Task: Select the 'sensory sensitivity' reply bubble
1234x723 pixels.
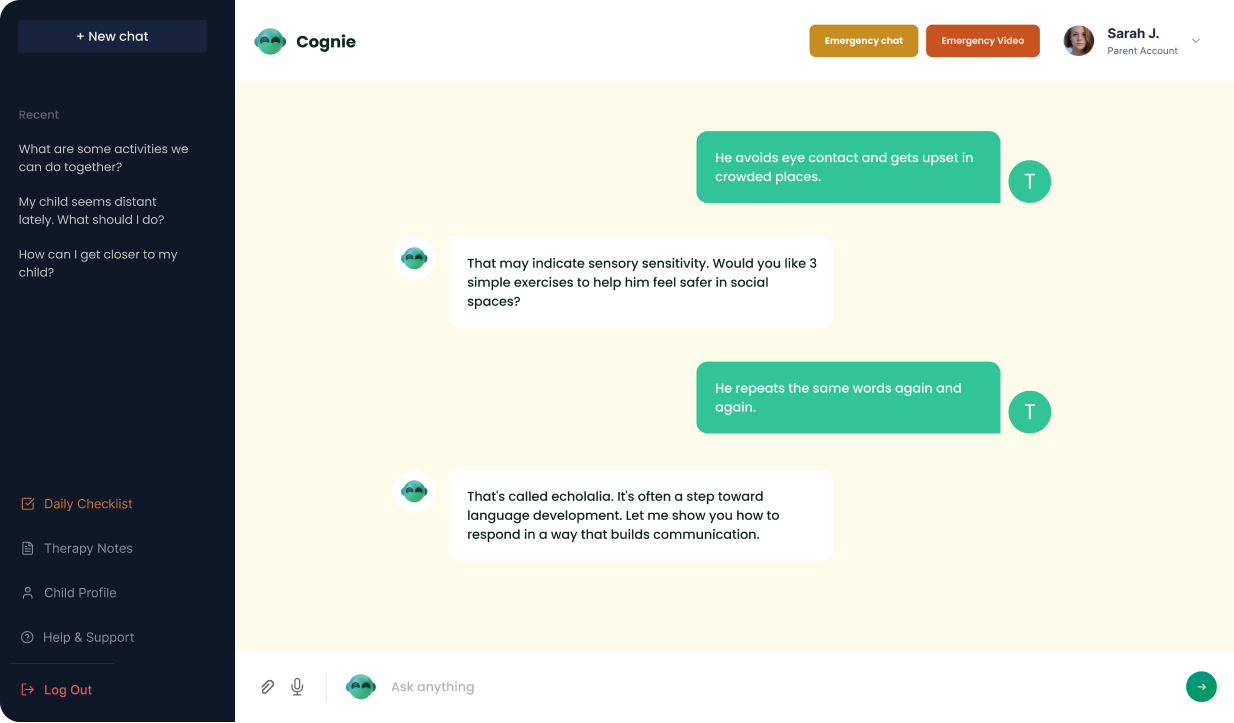Action: (640, 282)
